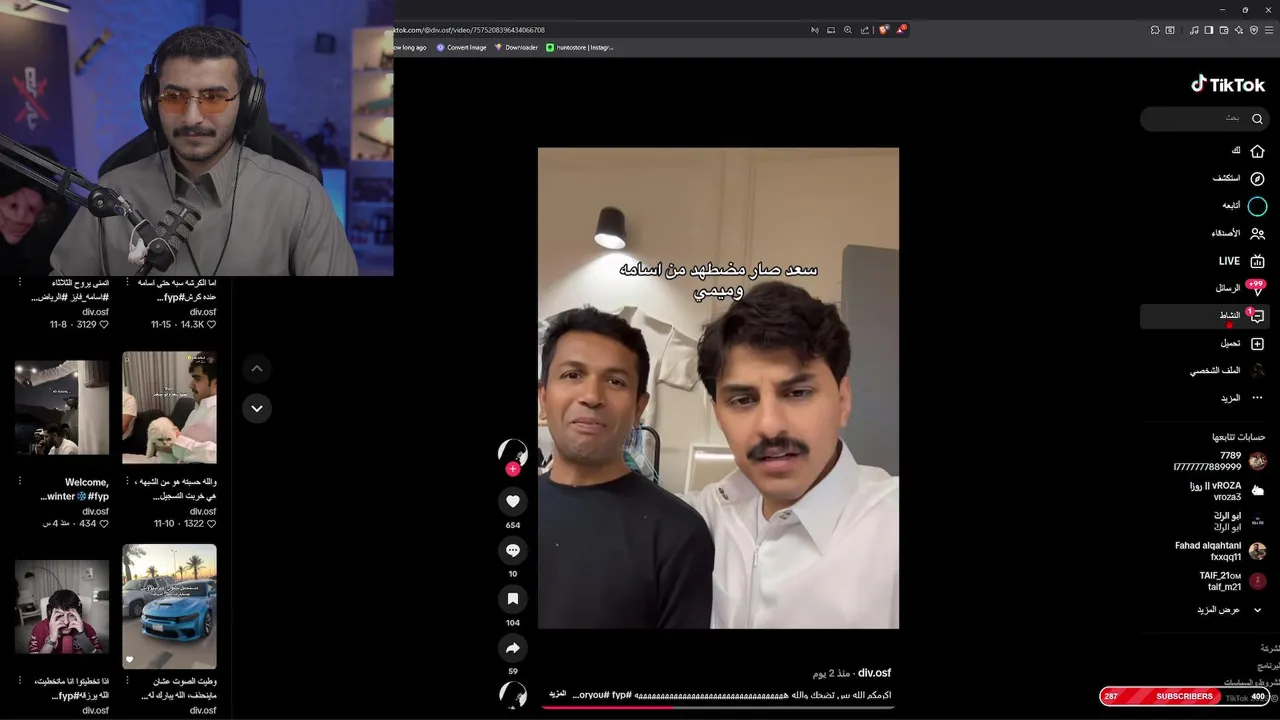Expand the caption with 'المزيد' link

click(x=558, y=694)
